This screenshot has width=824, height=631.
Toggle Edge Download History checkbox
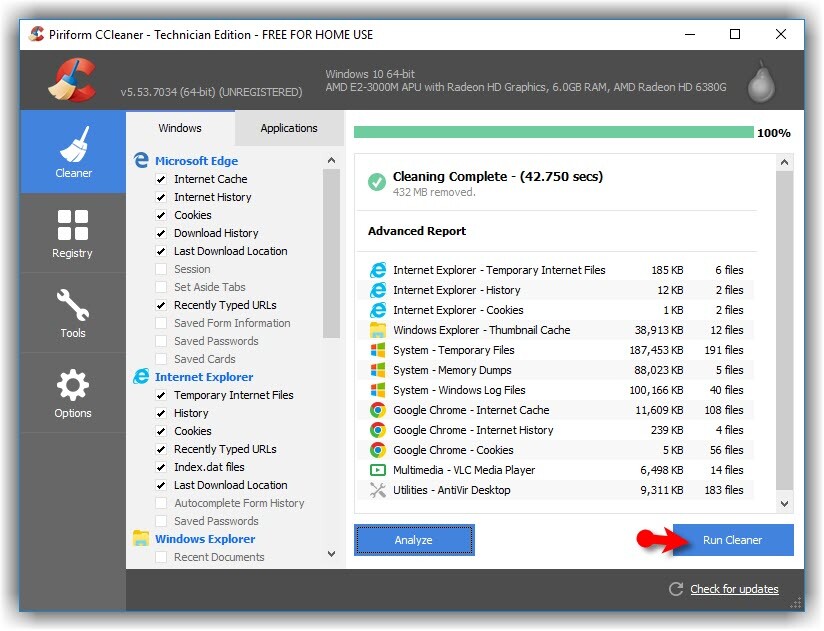click(x=161, y=233)
